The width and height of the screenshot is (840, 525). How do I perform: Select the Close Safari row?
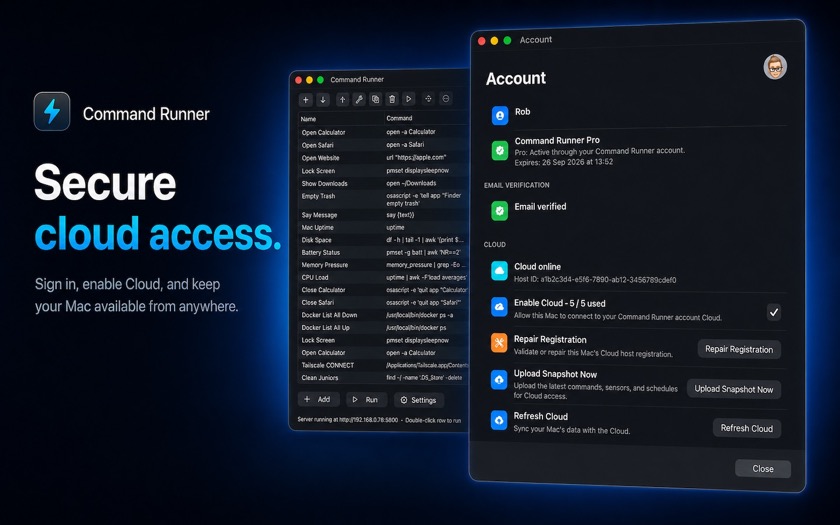tap(382, 303)
